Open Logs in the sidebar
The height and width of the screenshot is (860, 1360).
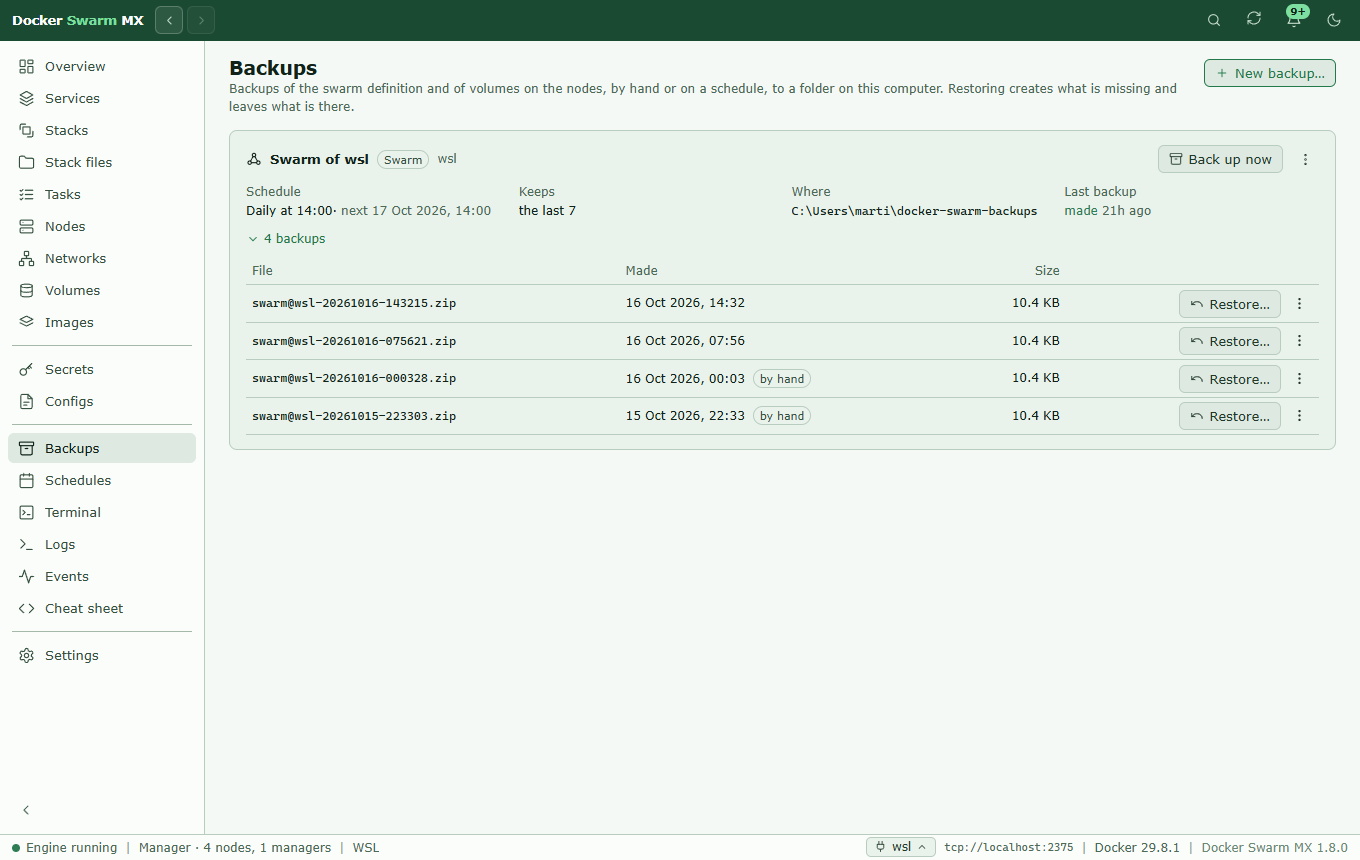coord(102,544)
